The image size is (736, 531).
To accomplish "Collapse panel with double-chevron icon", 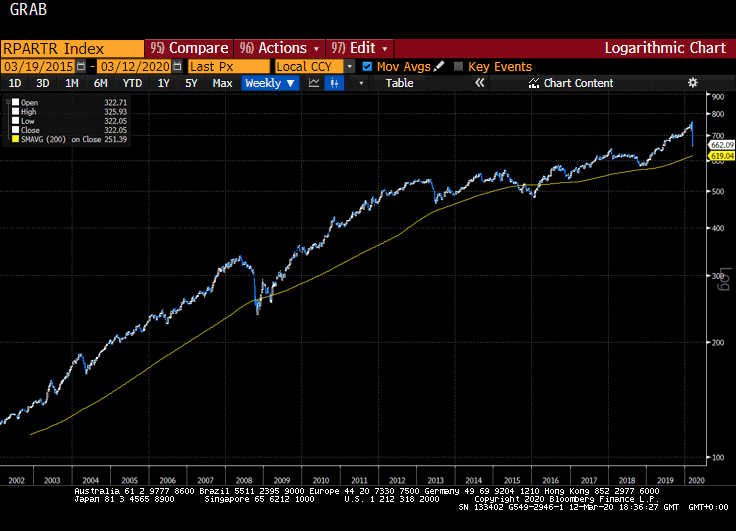I will [479, 83].
